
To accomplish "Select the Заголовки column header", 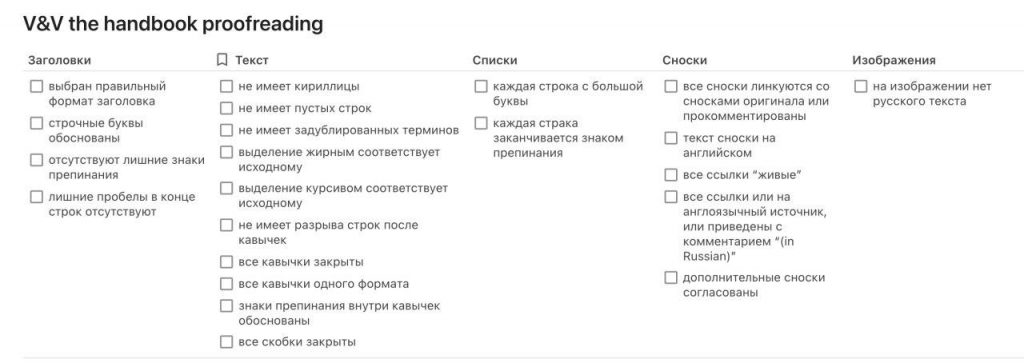I will coord(59,60).
